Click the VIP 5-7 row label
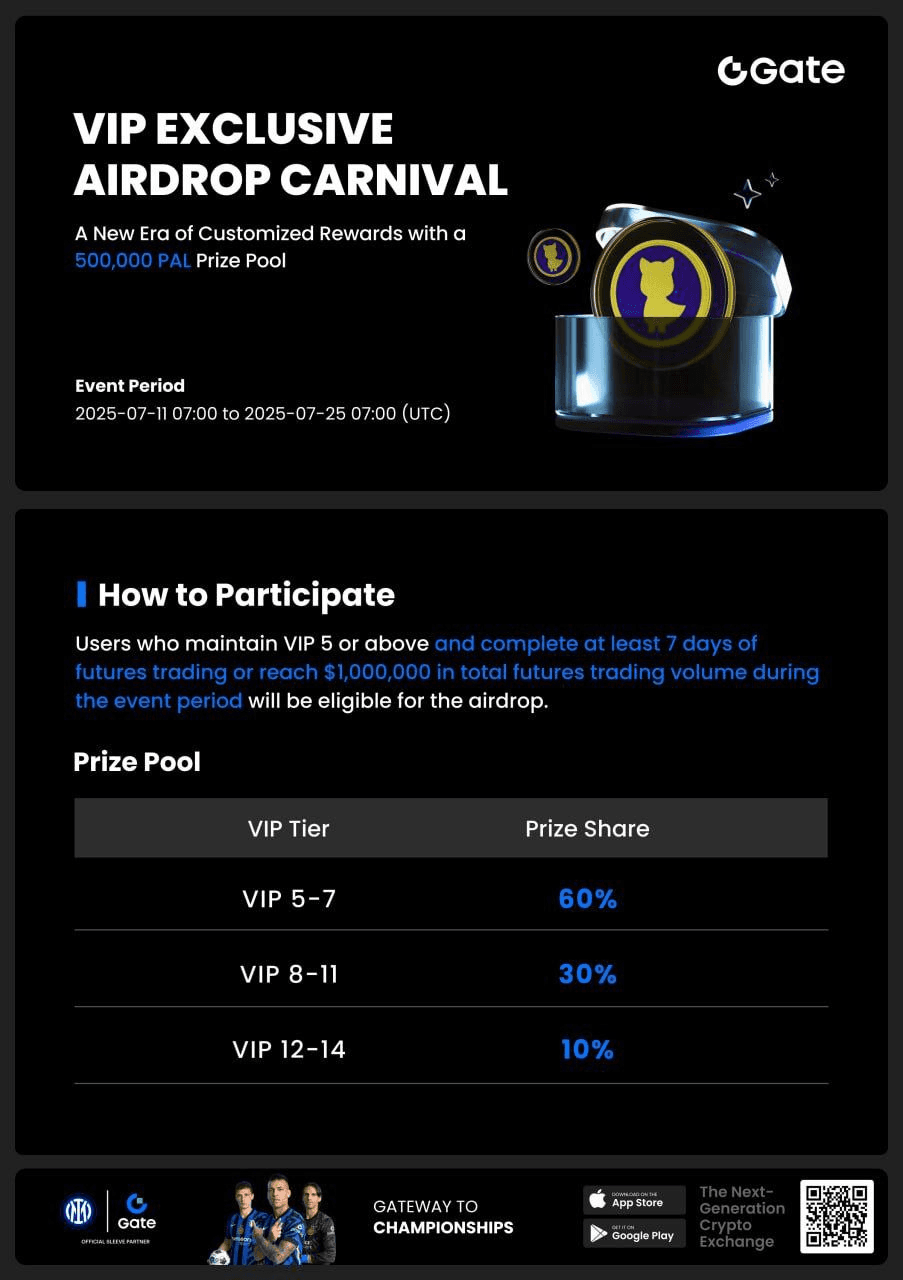Screen dimensions: 903x1280 289,898
